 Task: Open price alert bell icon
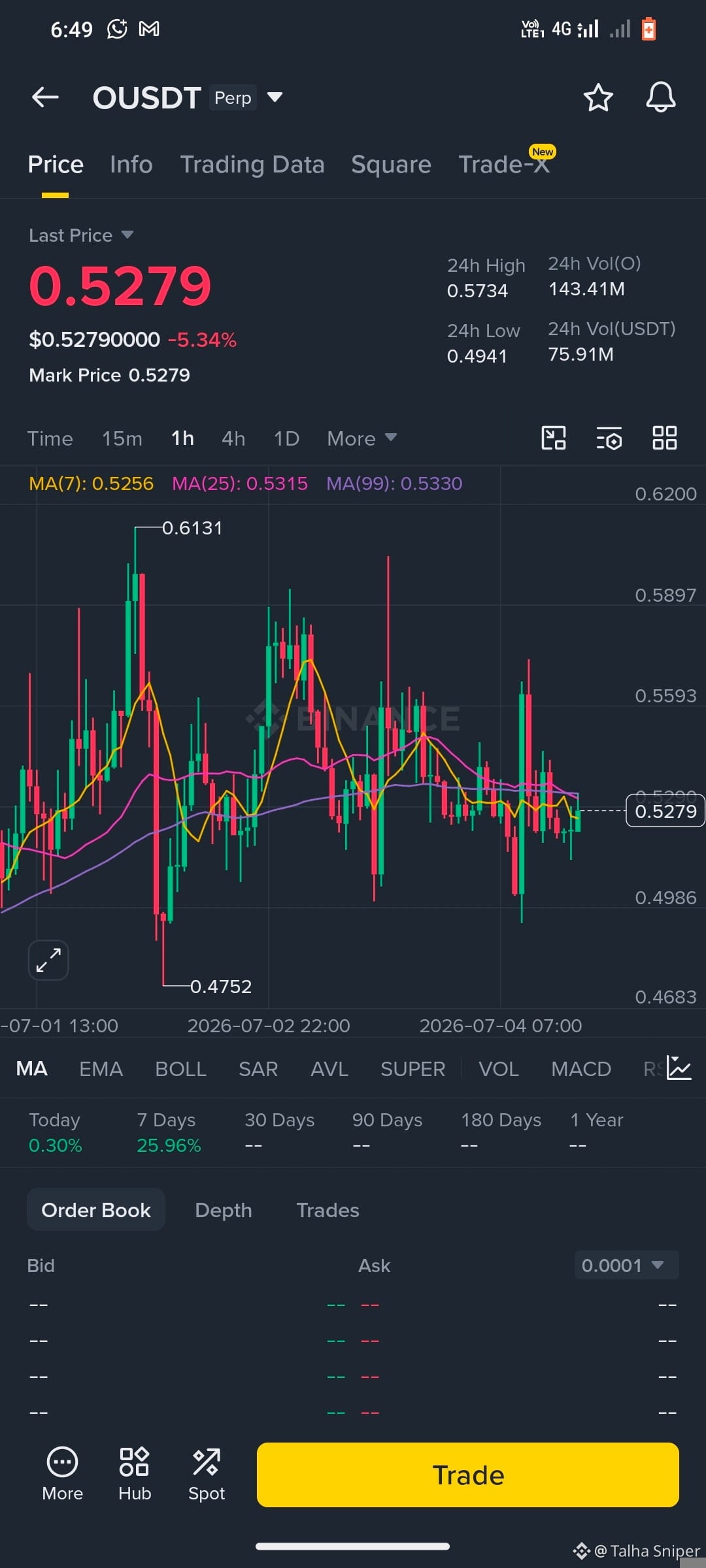click(661, 97)
